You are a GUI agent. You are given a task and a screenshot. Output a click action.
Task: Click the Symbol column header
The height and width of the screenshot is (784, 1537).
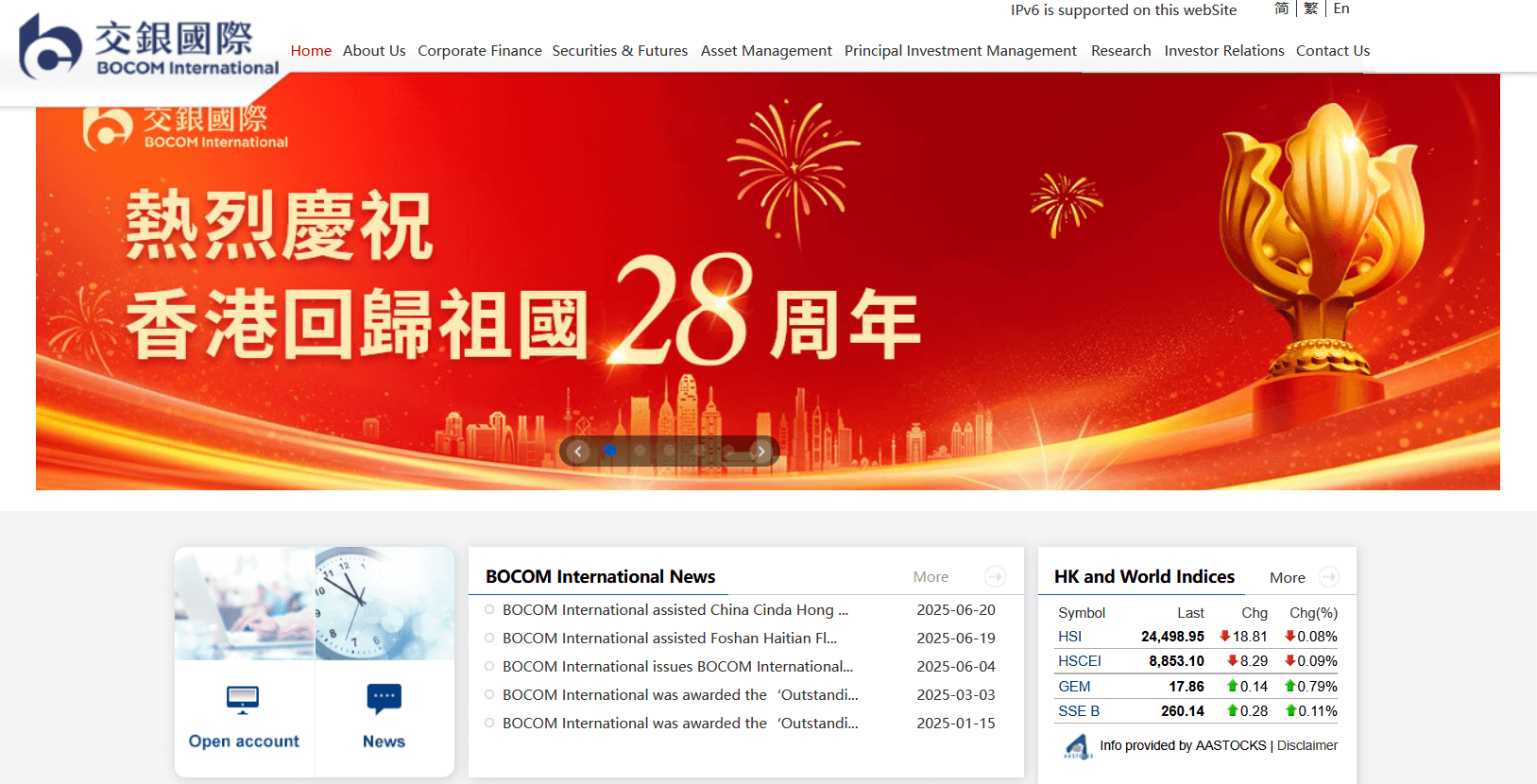[1082, 613]
